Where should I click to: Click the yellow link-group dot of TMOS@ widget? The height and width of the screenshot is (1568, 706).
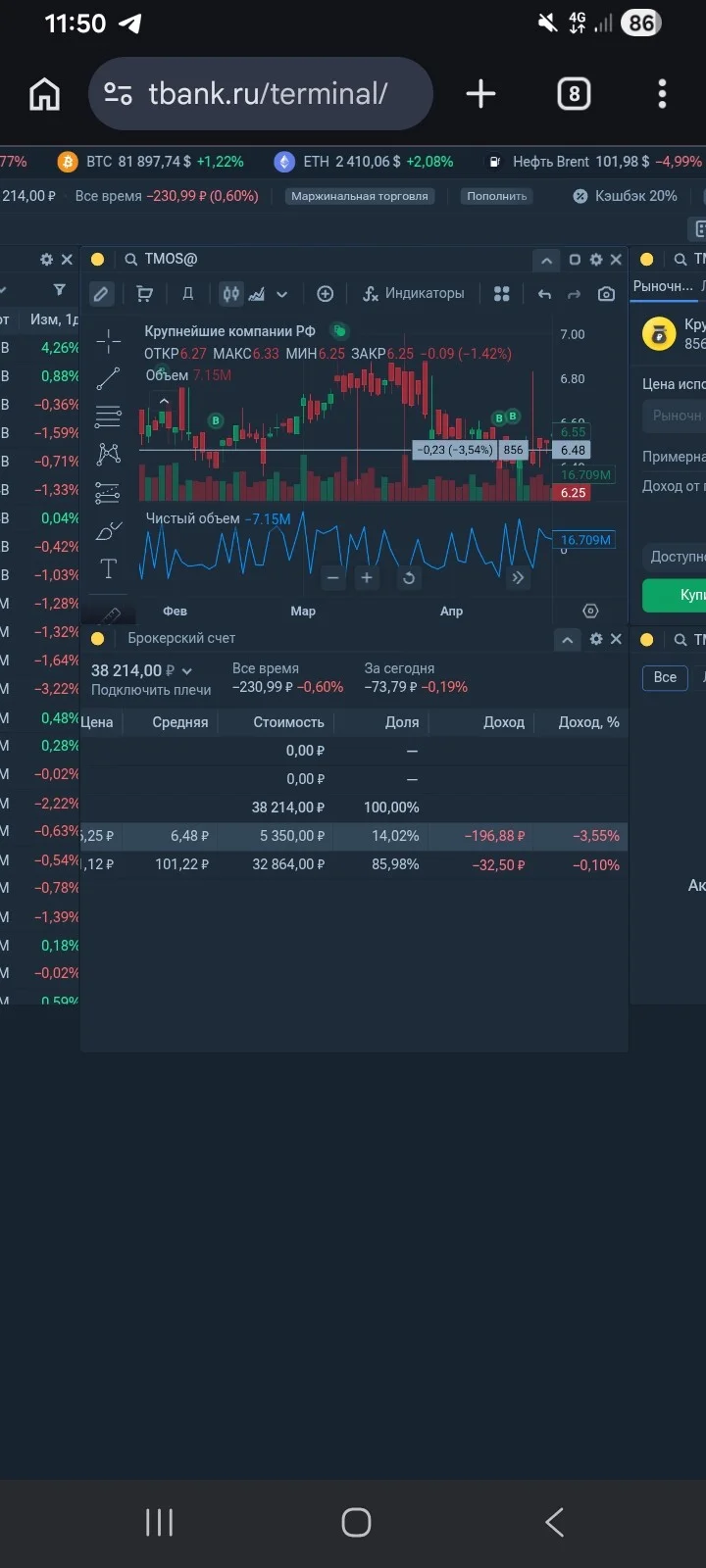pos(97,260)
